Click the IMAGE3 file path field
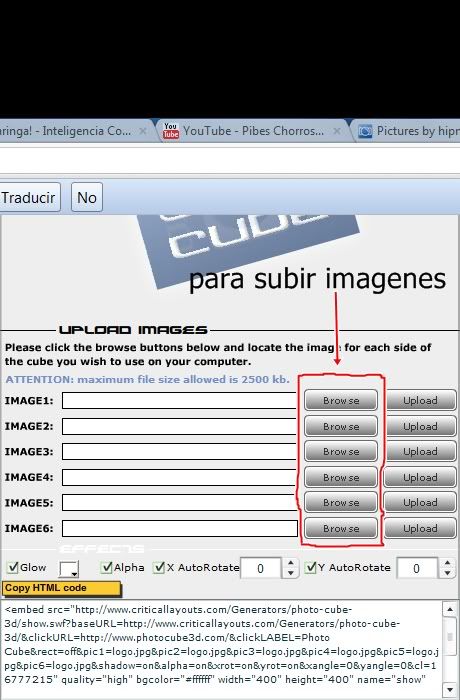460x700 pixels. (180, 452)
